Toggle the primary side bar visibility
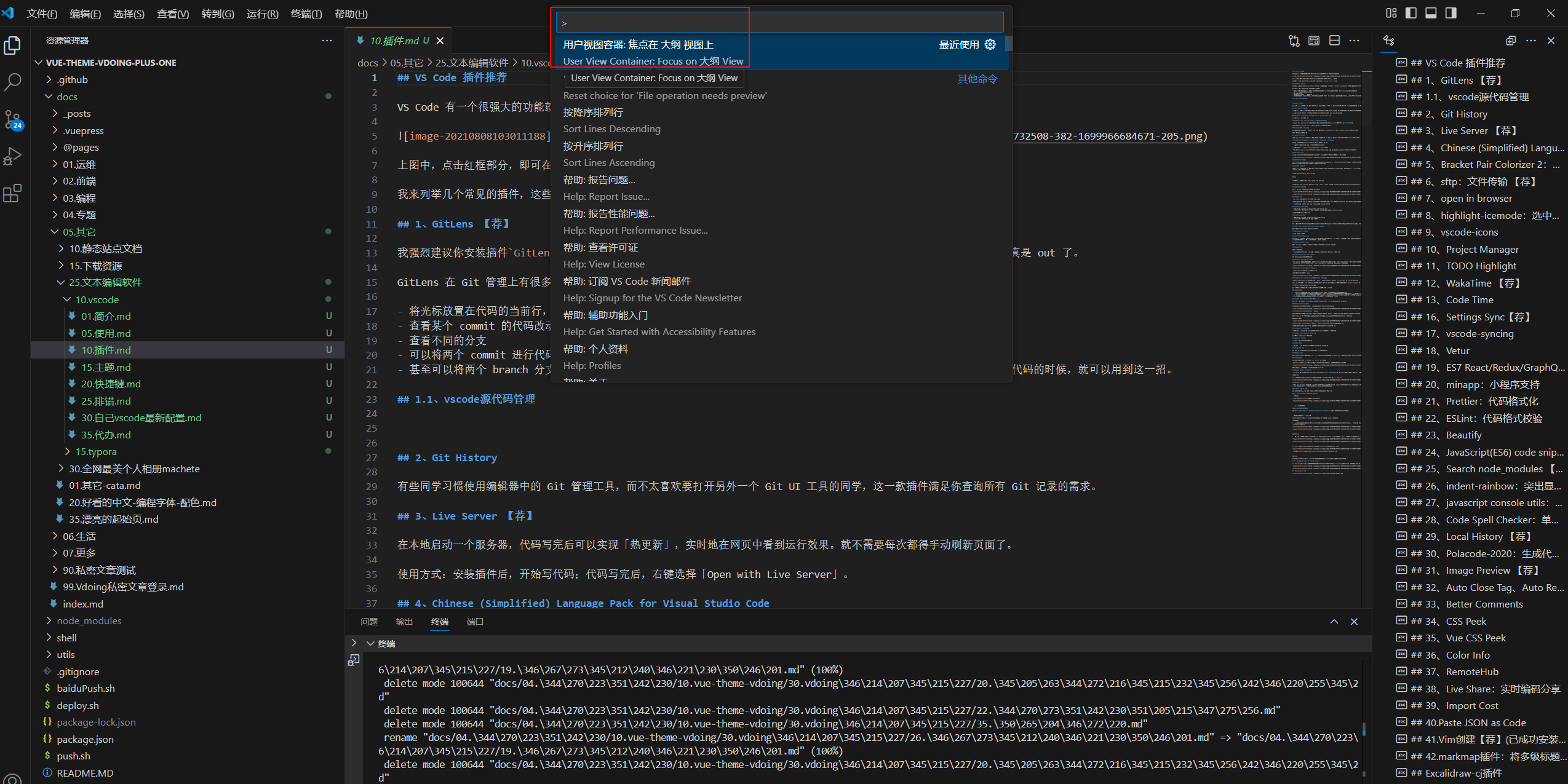Screen dimensions: 1568x784 coord(1411,13)
